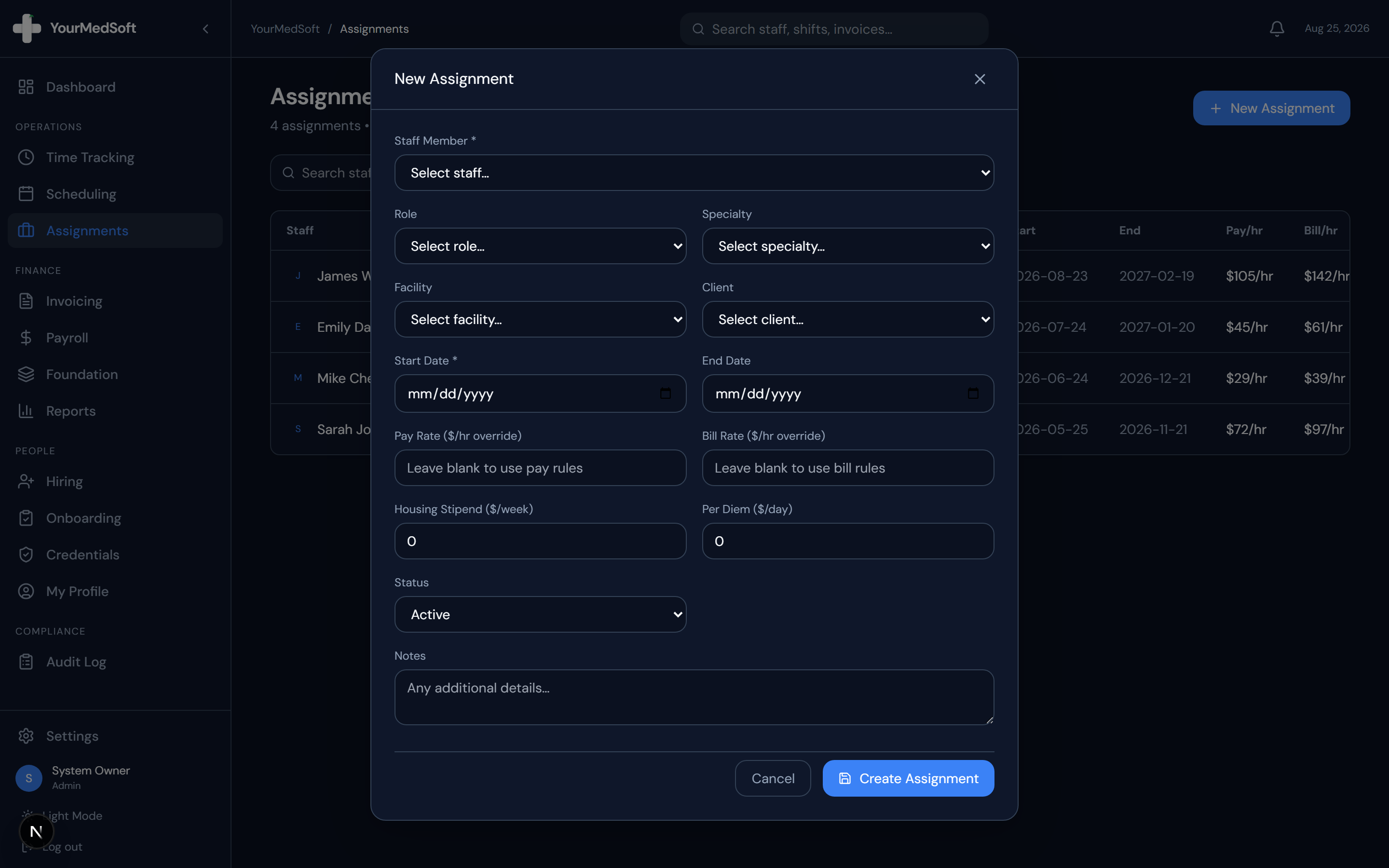Click the Cancel button

pyautogui.click(x=773, y=778)
